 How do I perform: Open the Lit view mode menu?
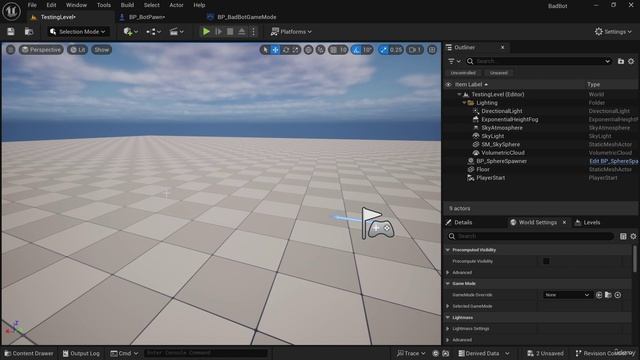click(x=78, y=50)
